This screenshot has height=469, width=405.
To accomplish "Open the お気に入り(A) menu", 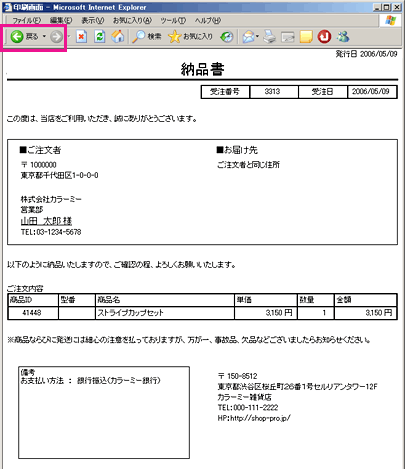I will point(132,21).
